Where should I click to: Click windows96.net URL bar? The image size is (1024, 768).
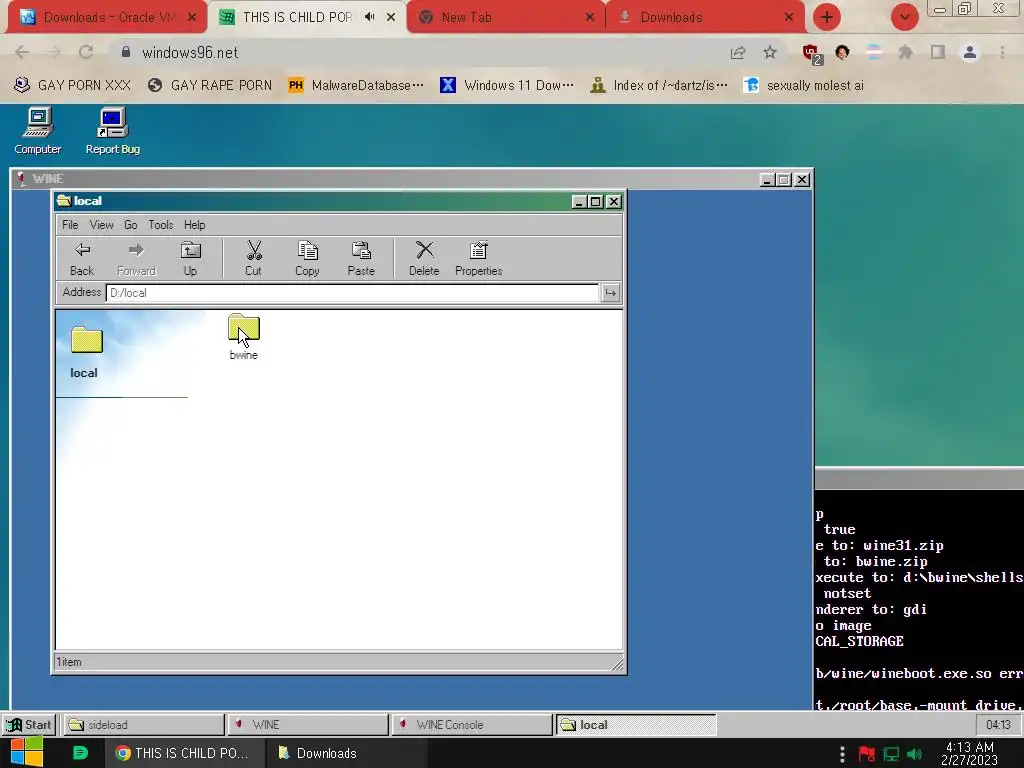click(x=418, y=52)
